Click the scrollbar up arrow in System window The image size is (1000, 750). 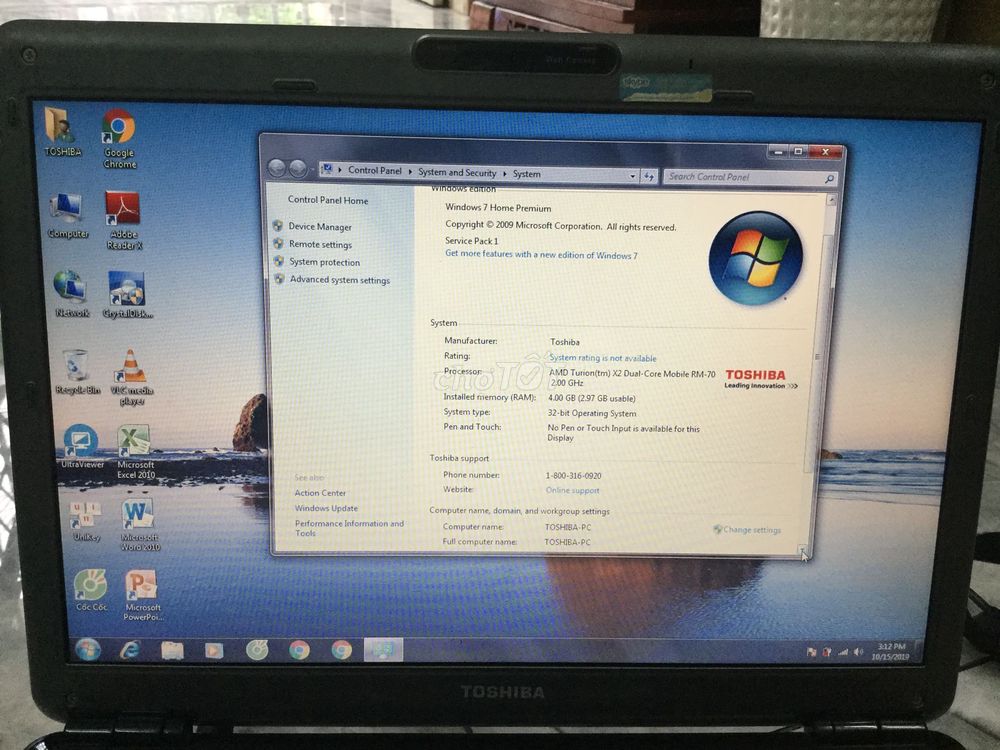coord(831,200)
